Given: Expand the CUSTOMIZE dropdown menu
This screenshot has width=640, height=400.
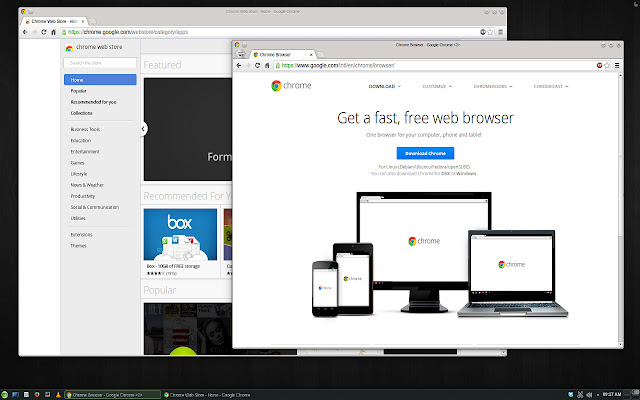Looking at the screenshot, I should click(x=437, y=87).
